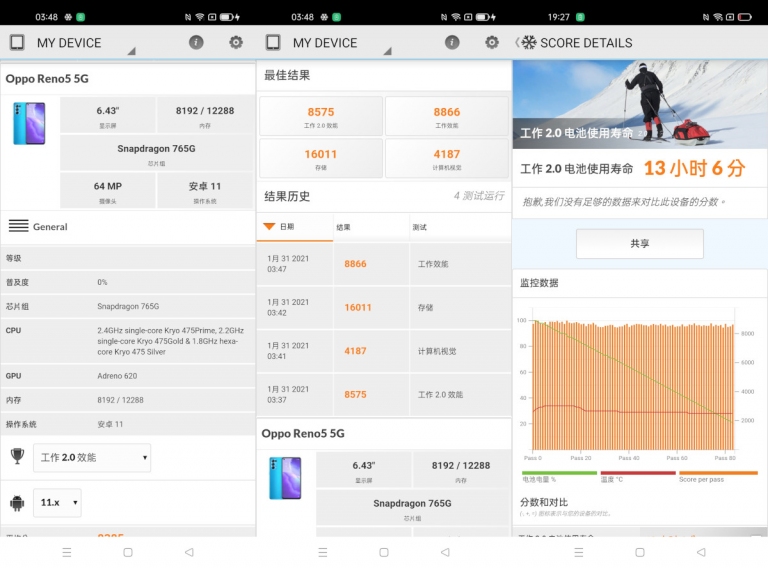Select the CPU specification row
This screenshot has width=768, height=568.
(x=128, y=341)
